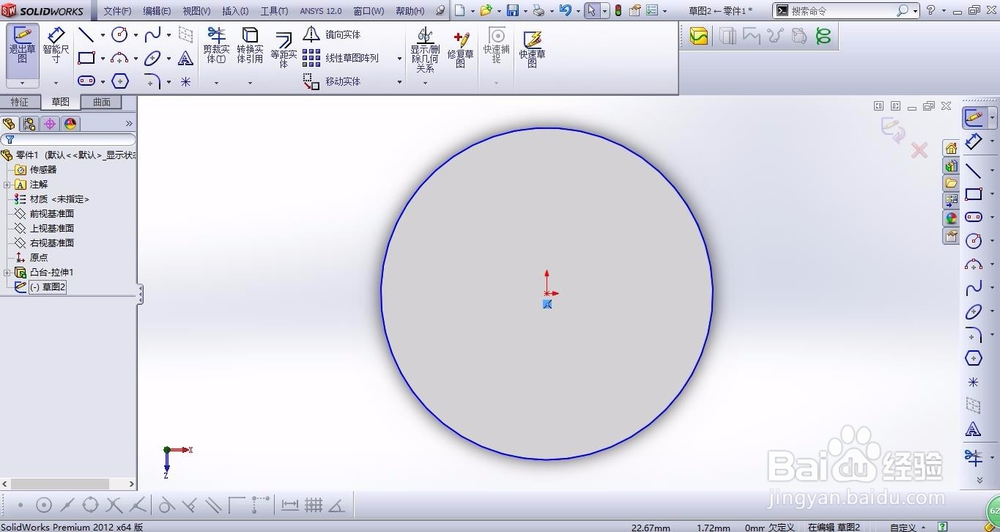Click the Rebuild traffic light icon
The width and height of the screenshot is (1000, 532).
[x=618, y=10]
